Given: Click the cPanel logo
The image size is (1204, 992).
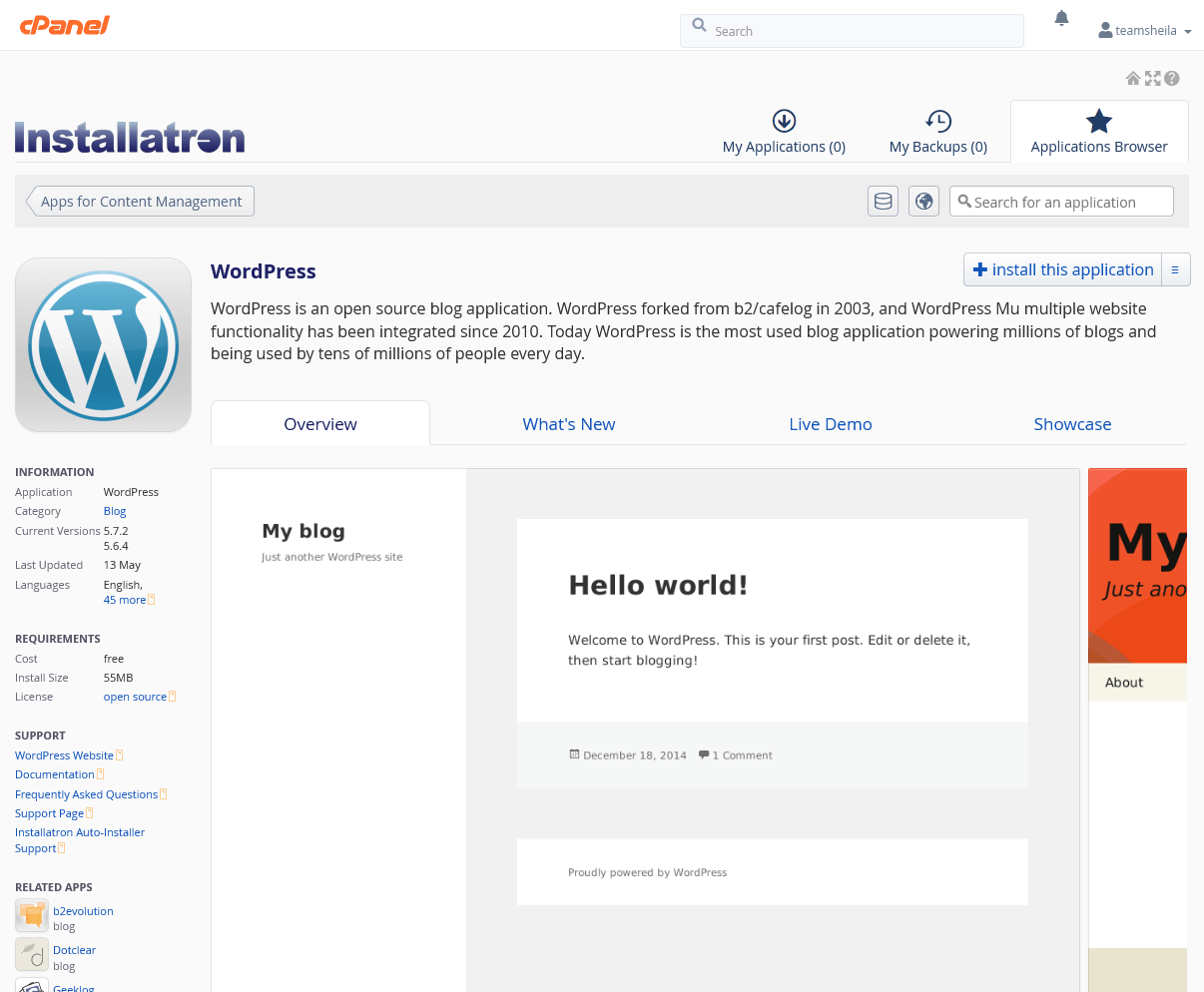Looking at the screenshot, I should [65, 25].
